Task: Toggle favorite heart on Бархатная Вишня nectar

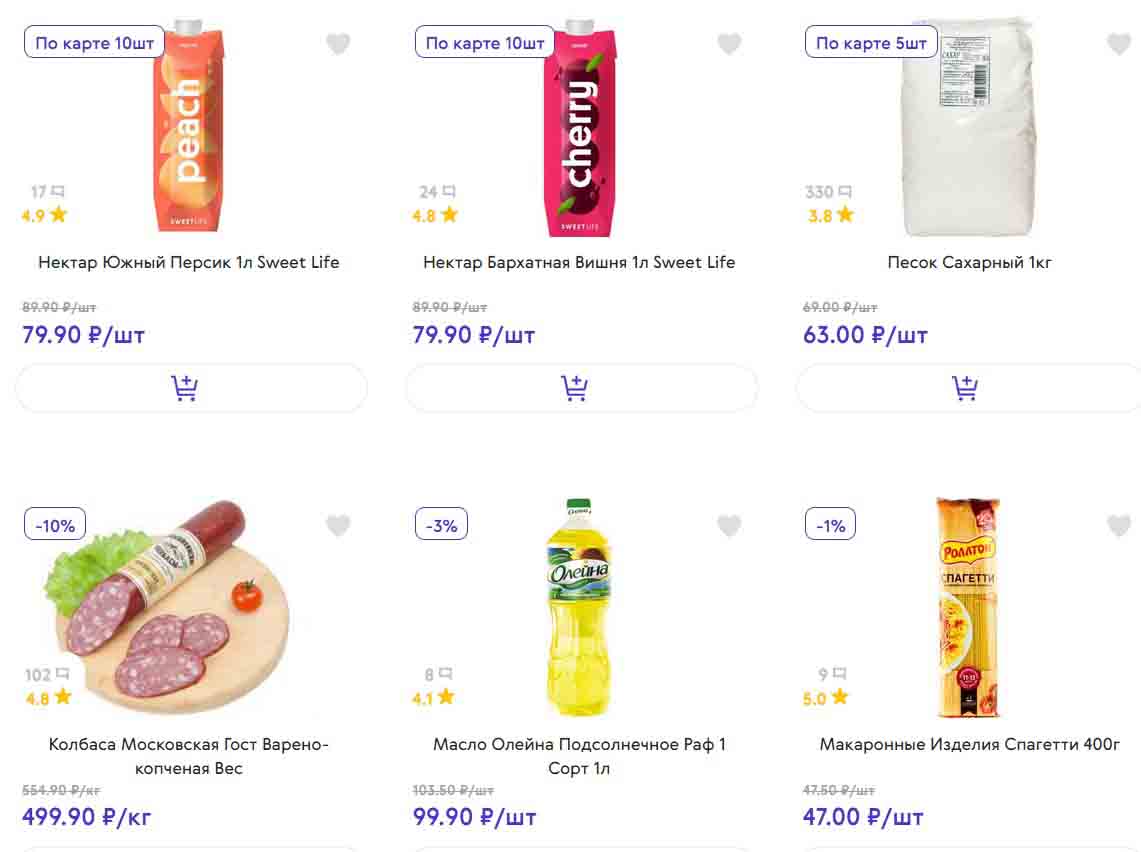Action: [729, 44]
